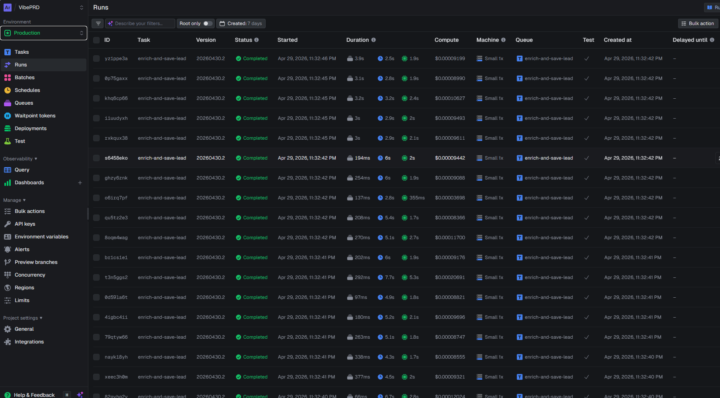Image resolution: width=720 pixels, height=398 pixels.
Task: Open the Production environment selector
Action: (x=44, y=33)
